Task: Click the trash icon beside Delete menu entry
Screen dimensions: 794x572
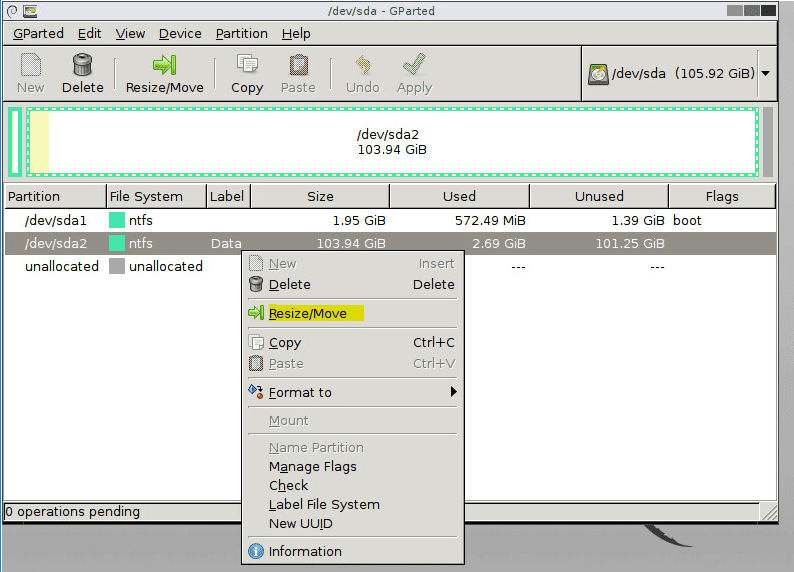Action: coord(256,284)
